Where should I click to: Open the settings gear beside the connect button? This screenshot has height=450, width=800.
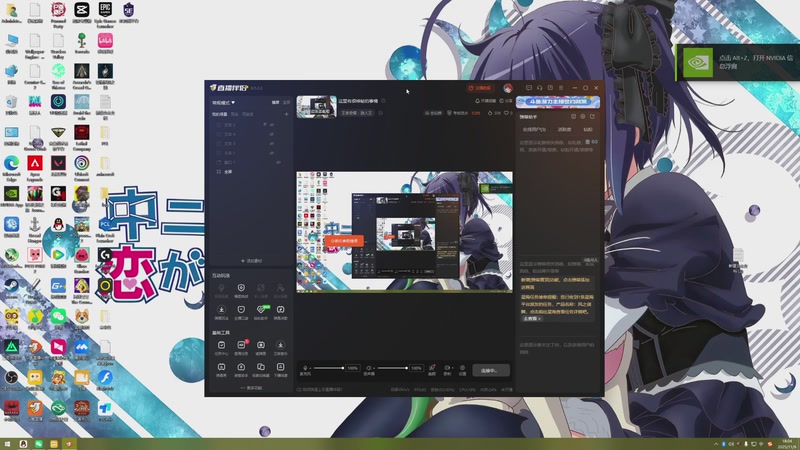pos(462,368)
